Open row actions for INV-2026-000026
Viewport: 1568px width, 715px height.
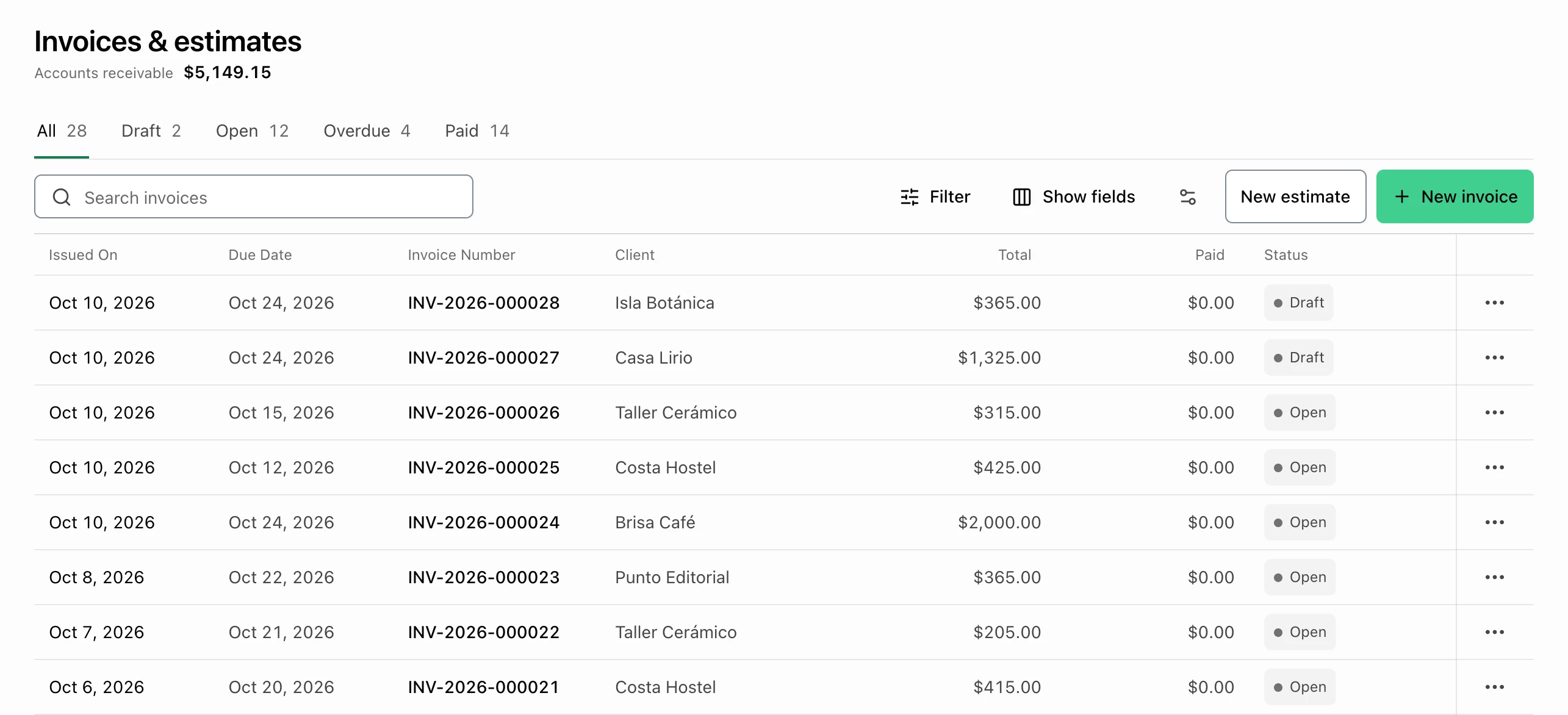point(1494,412)
